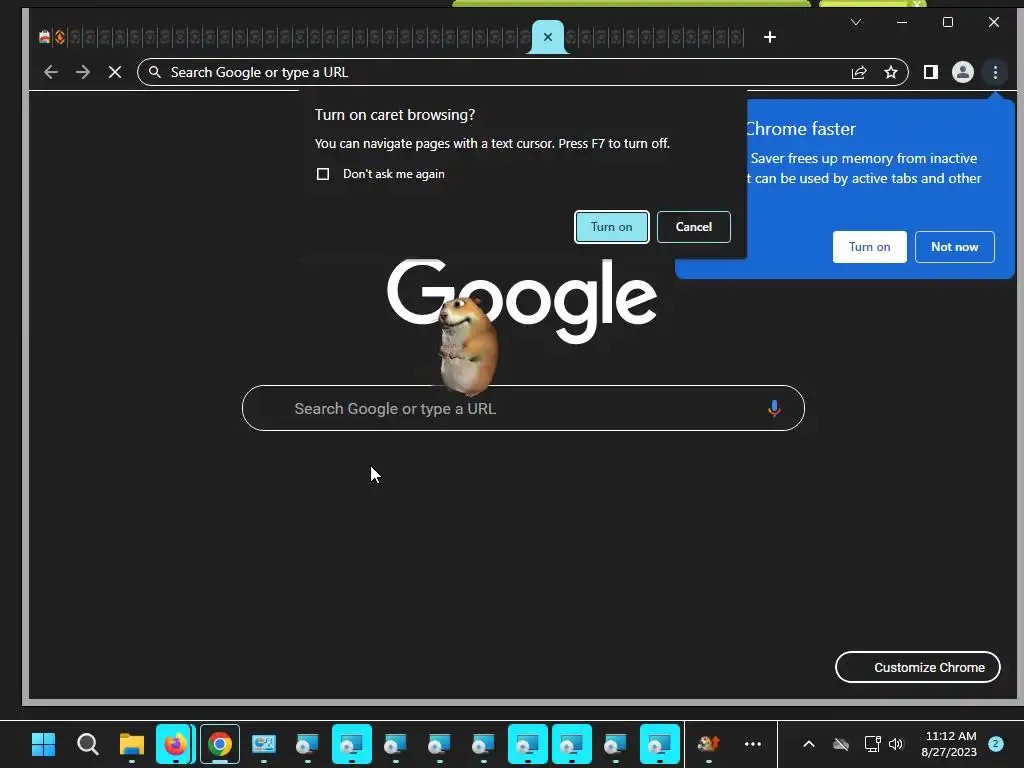1024x768 pixels.
Task: Select the Chrome taskbar icon
Action: tap(219, 744)
